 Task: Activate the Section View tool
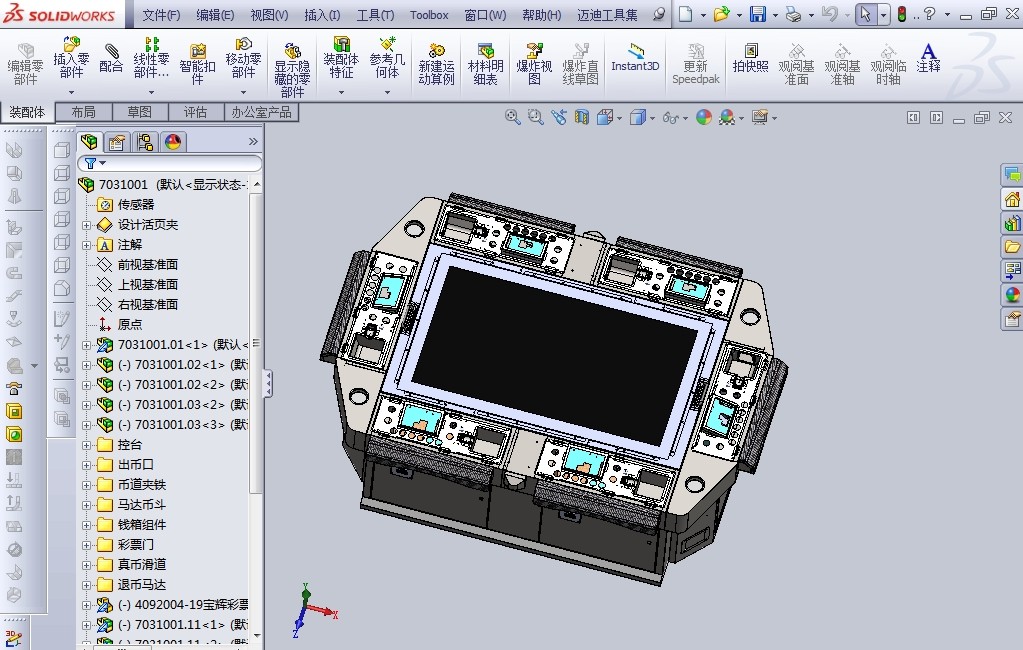580,117
